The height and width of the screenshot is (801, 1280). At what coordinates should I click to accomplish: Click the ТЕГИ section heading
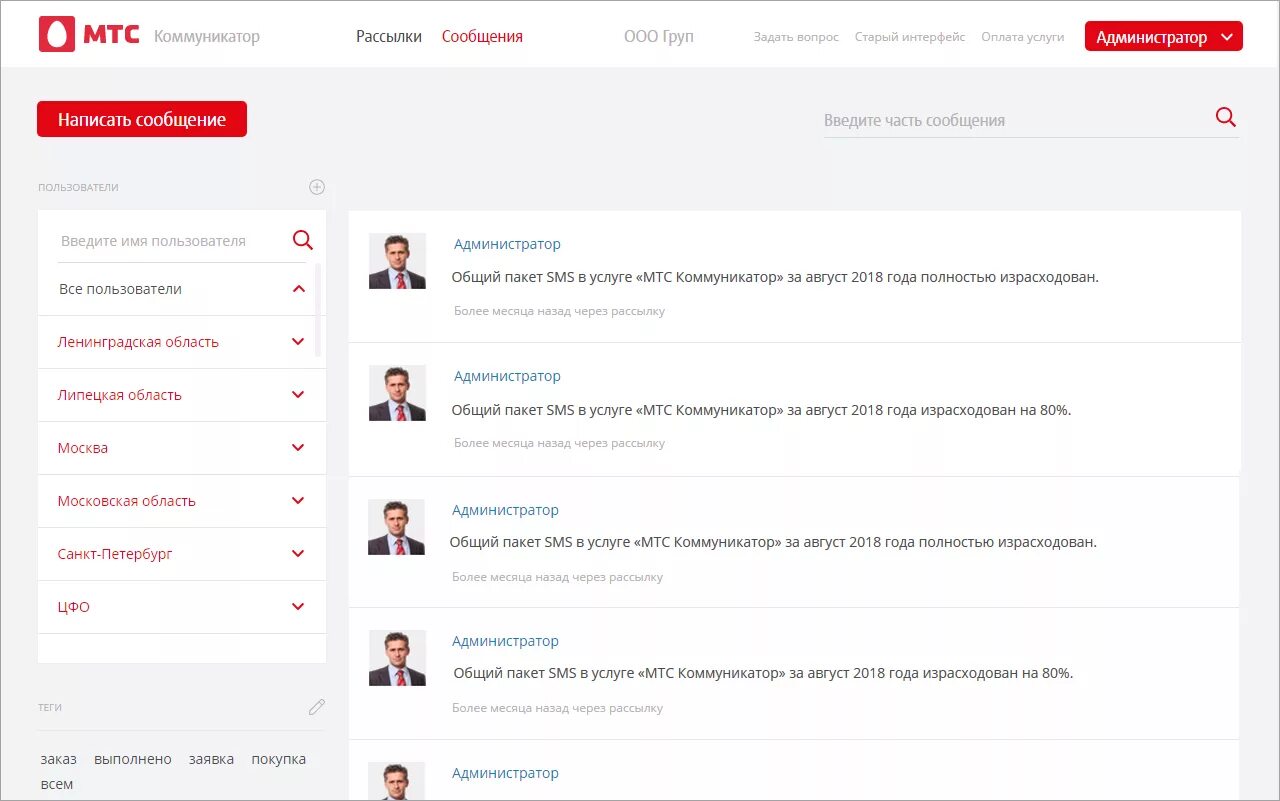pyautogui.click(x=50, y=707)
